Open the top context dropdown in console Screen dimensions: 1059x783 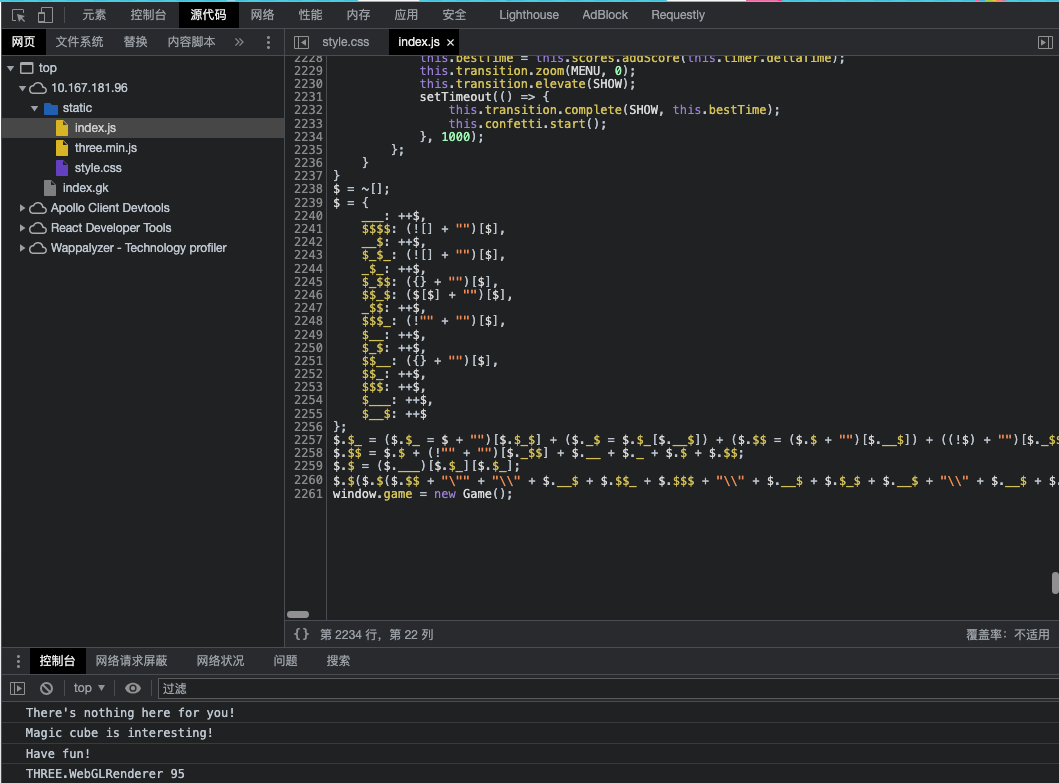point(89,688)
